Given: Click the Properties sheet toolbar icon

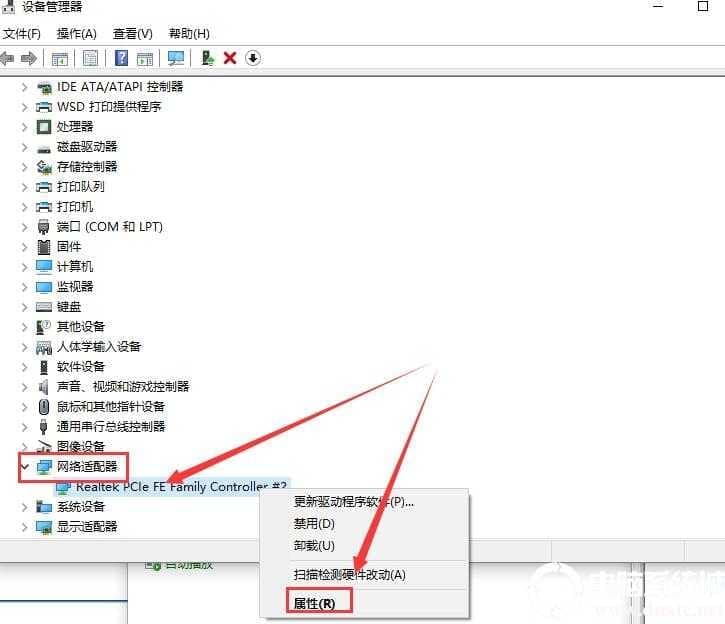Looking at the screenshot, I should point(90,58).
